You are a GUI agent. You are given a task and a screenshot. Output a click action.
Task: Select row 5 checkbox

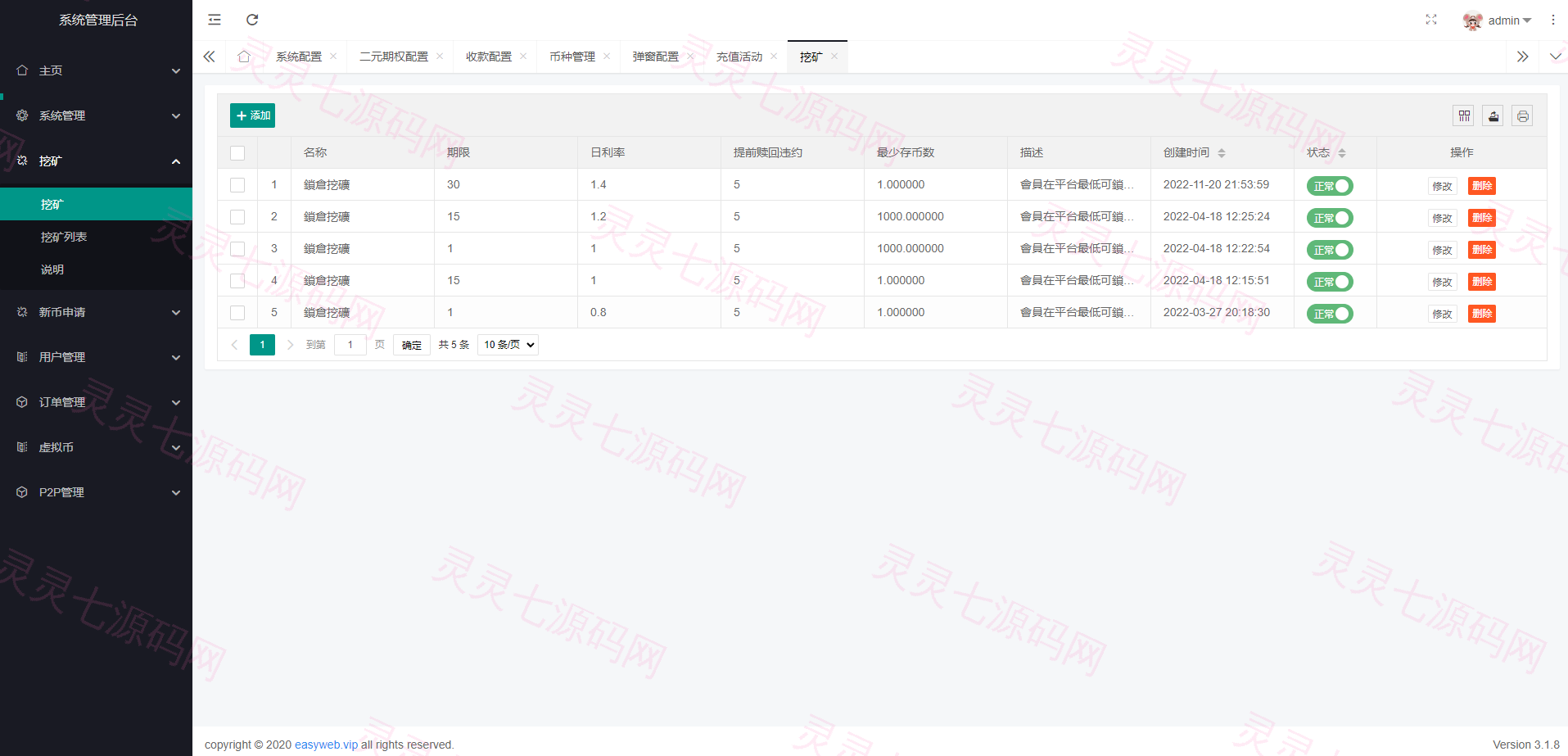(x=237, y=313)
